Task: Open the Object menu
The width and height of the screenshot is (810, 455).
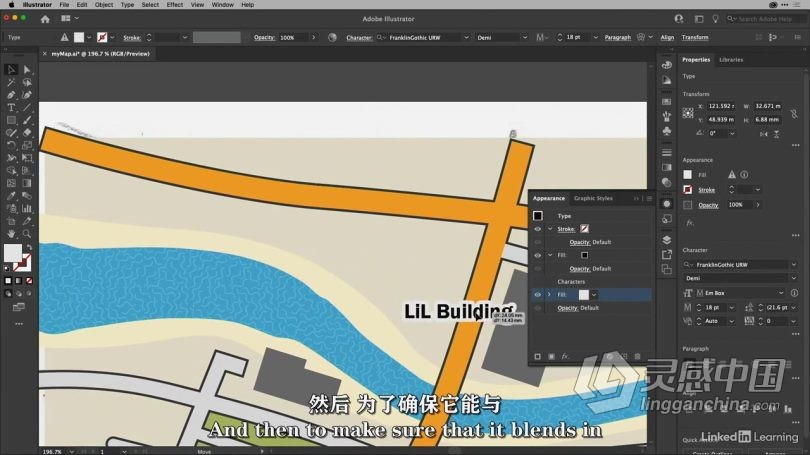Action: 104,5
